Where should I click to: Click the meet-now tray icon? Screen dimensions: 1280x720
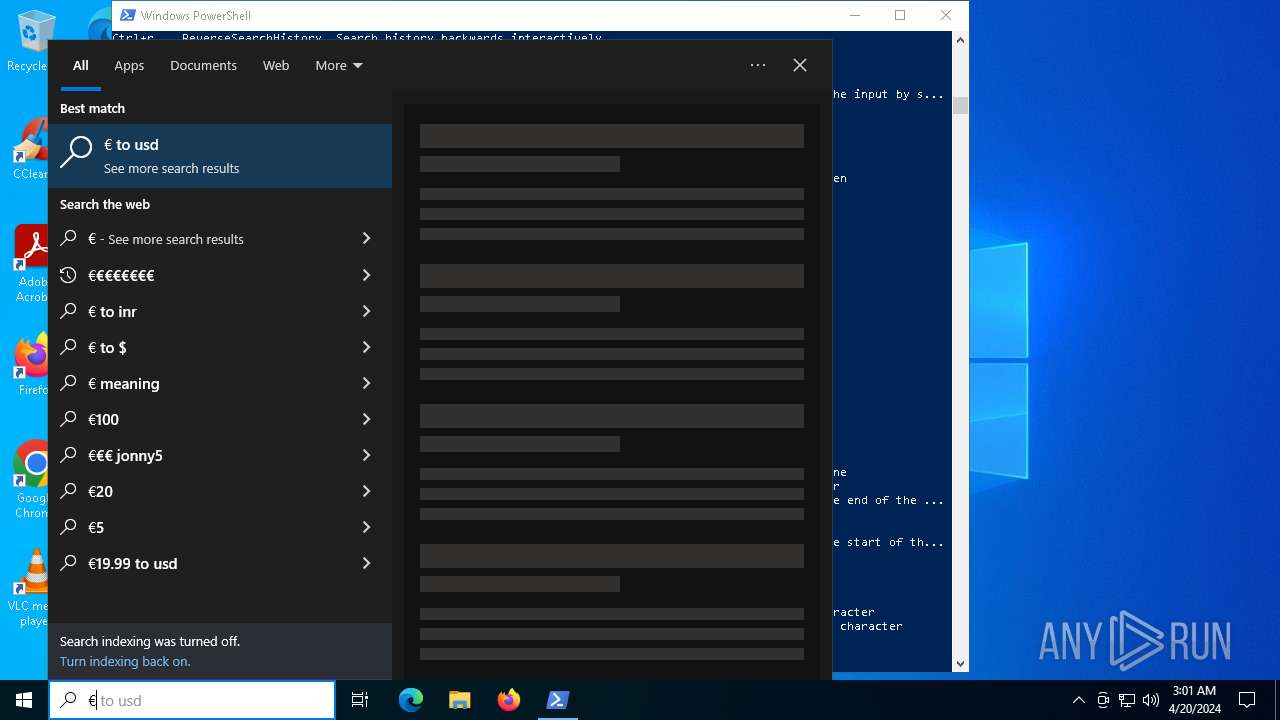coord(1103,700)
